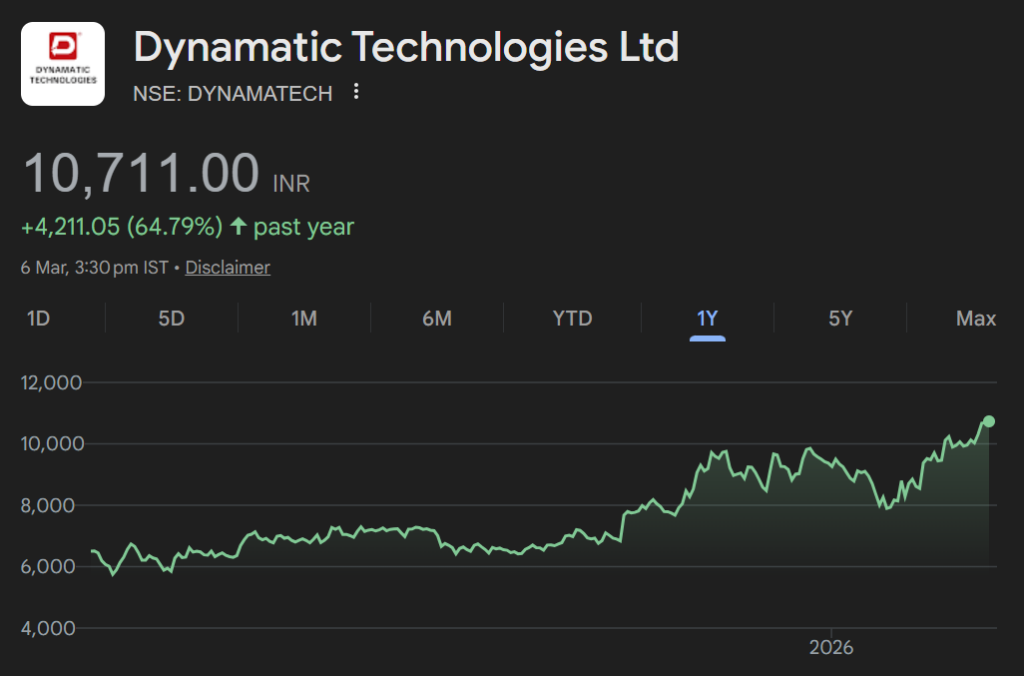
Task: Open the 1M price history view
Action: 304,318
